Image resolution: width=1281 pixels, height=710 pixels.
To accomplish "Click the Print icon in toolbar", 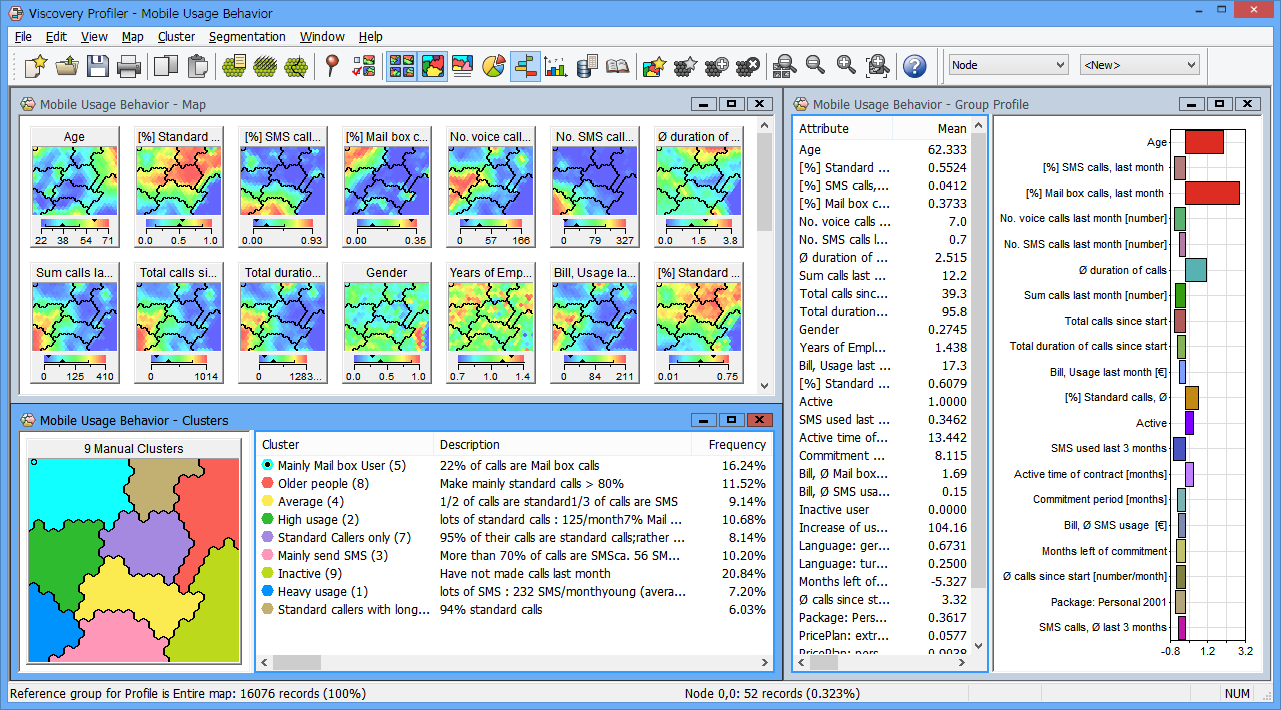I will [128, 66].
